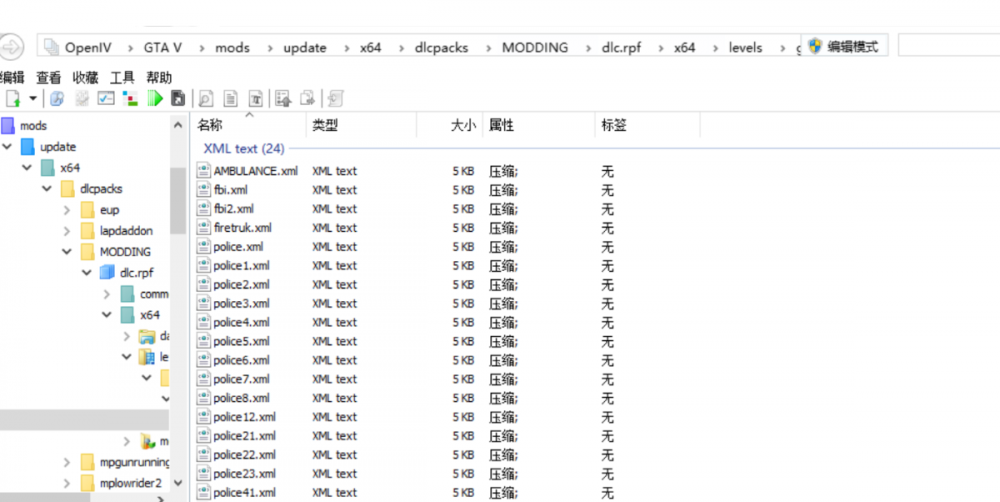1000x502 pixels.
Task: Click the blue search tool toolbar icon
Action: [57, 98]
